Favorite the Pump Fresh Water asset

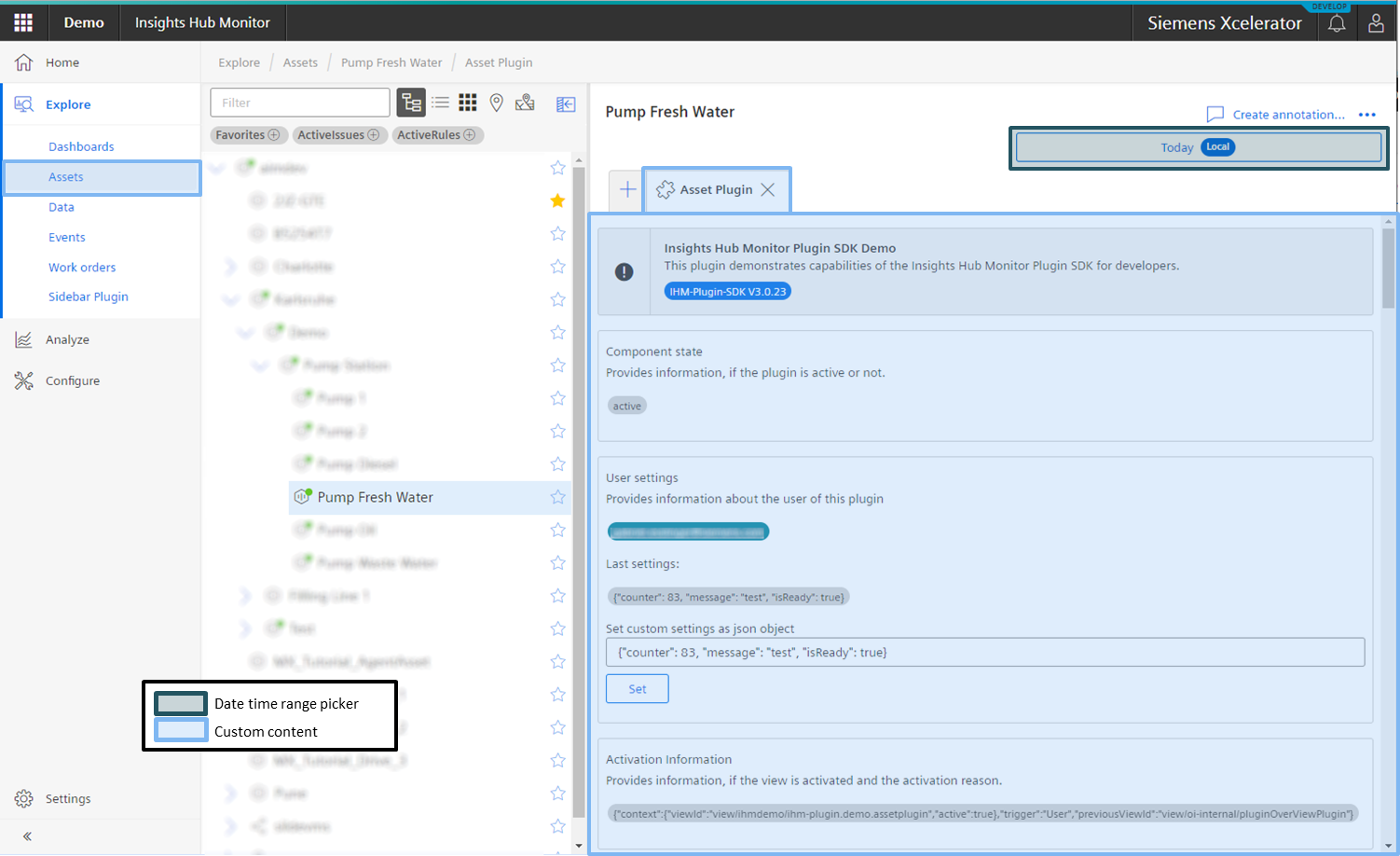pos(557,497)
